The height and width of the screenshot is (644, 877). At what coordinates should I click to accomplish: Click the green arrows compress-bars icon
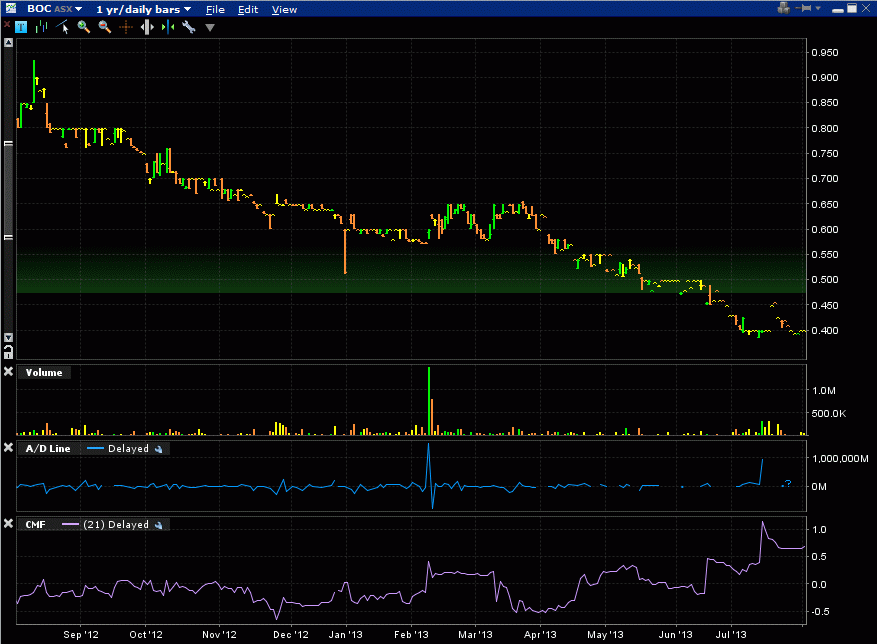(x=167, y=27)
